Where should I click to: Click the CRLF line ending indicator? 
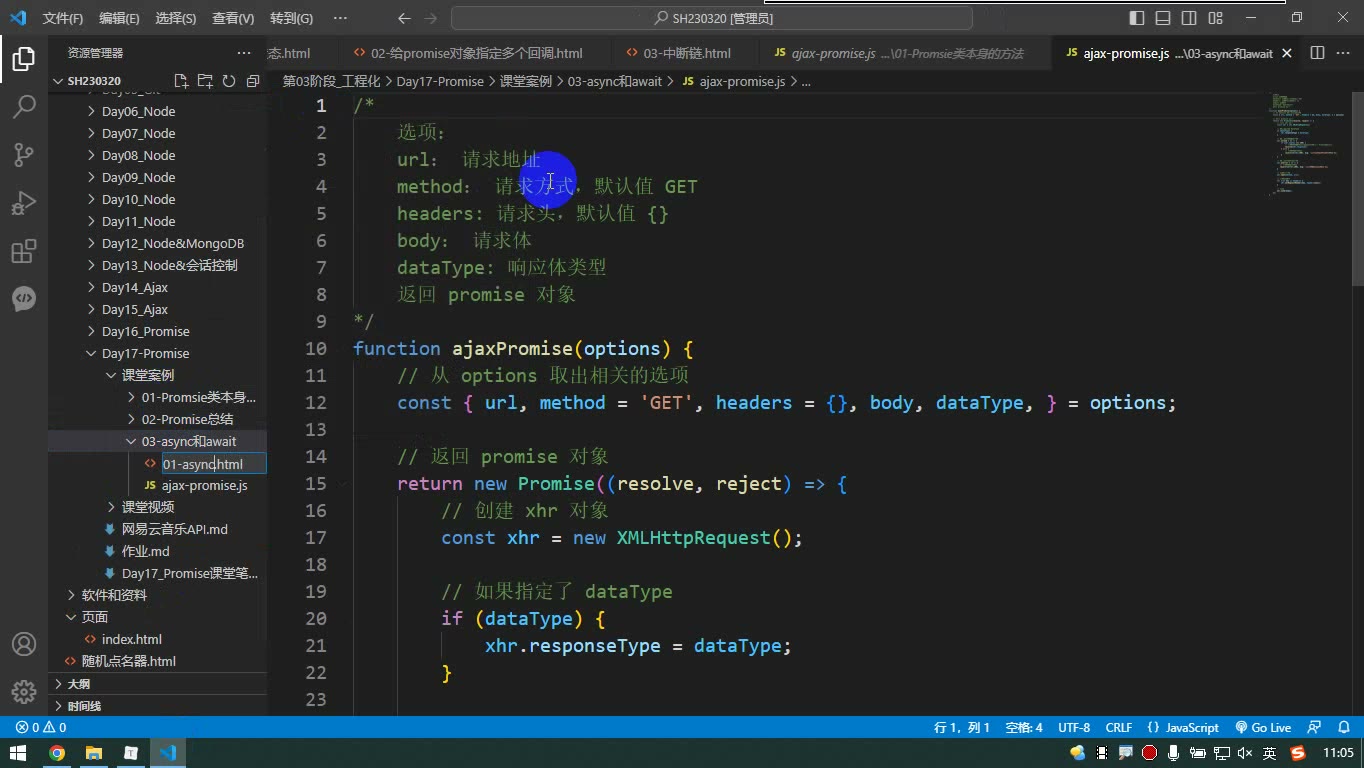pyautogui.click(x=1118, y=727)
